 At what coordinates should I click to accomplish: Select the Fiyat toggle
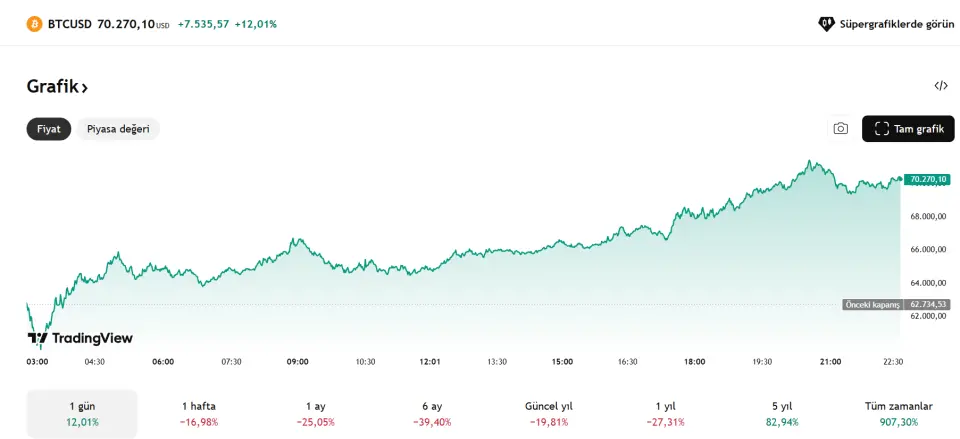point(49,129)
